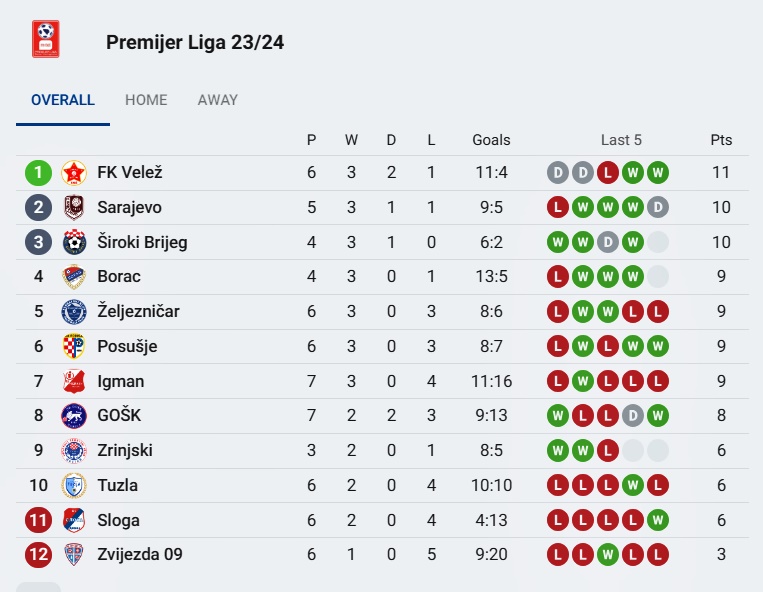Click the Tuzla club crest

[x=74, y=486]
